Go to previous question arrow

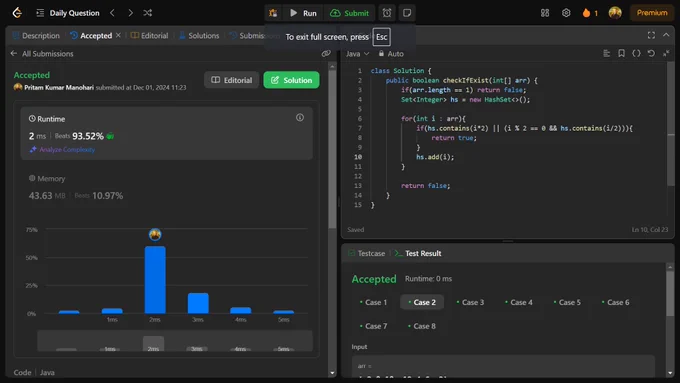tap(112, 13)
